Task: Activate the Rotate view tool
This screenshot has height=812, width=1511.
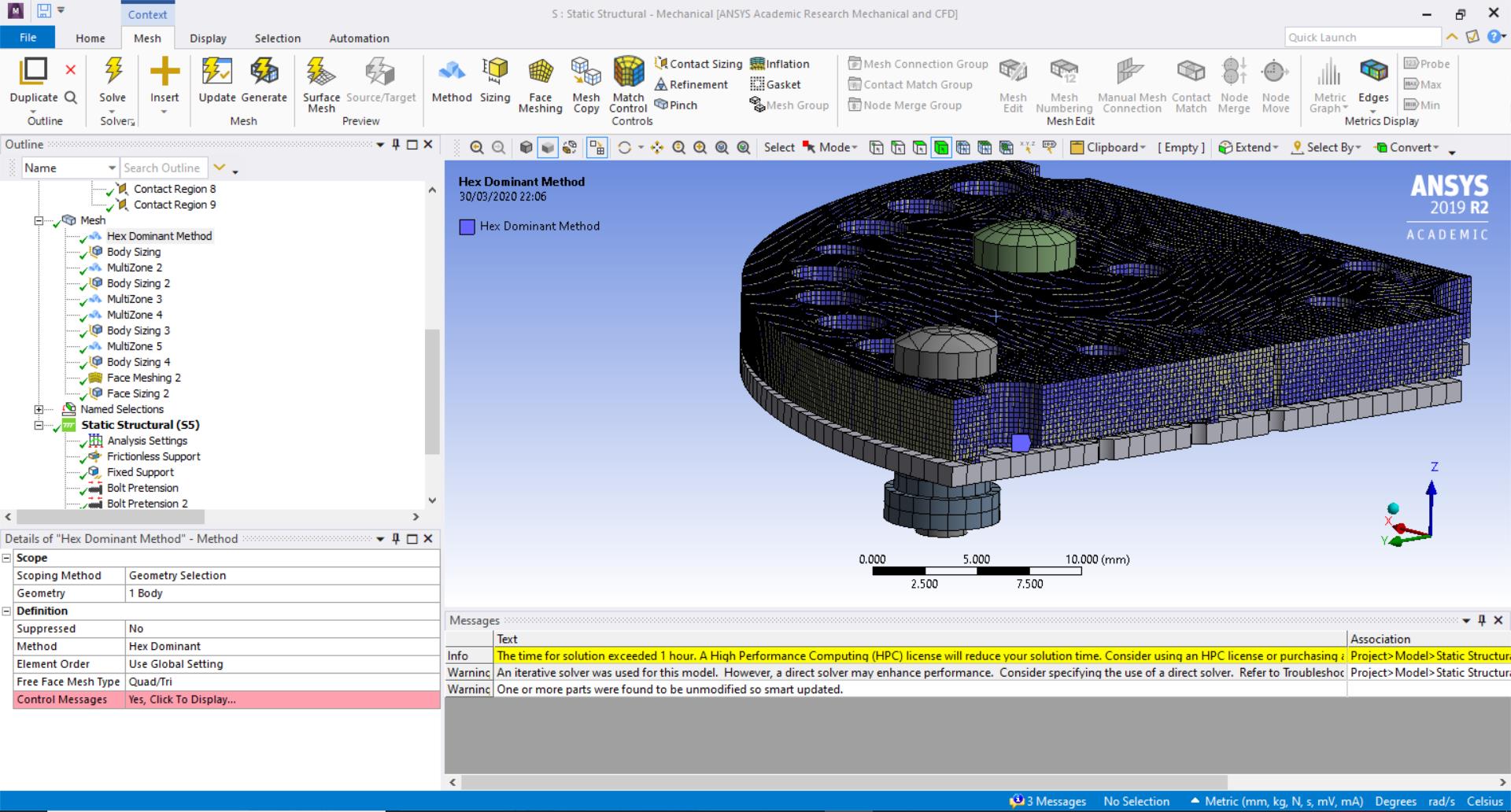Action: [x=625, y=147]
